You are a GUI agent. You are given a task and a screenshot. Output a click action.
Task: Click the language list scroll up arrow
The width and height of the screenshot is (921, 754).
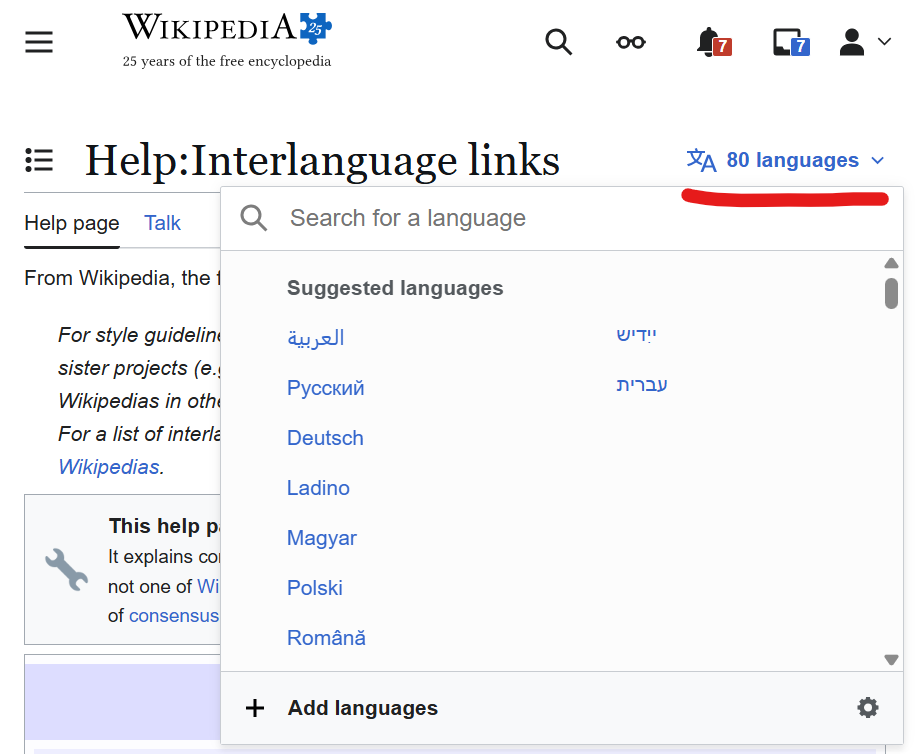coord(891,263)
